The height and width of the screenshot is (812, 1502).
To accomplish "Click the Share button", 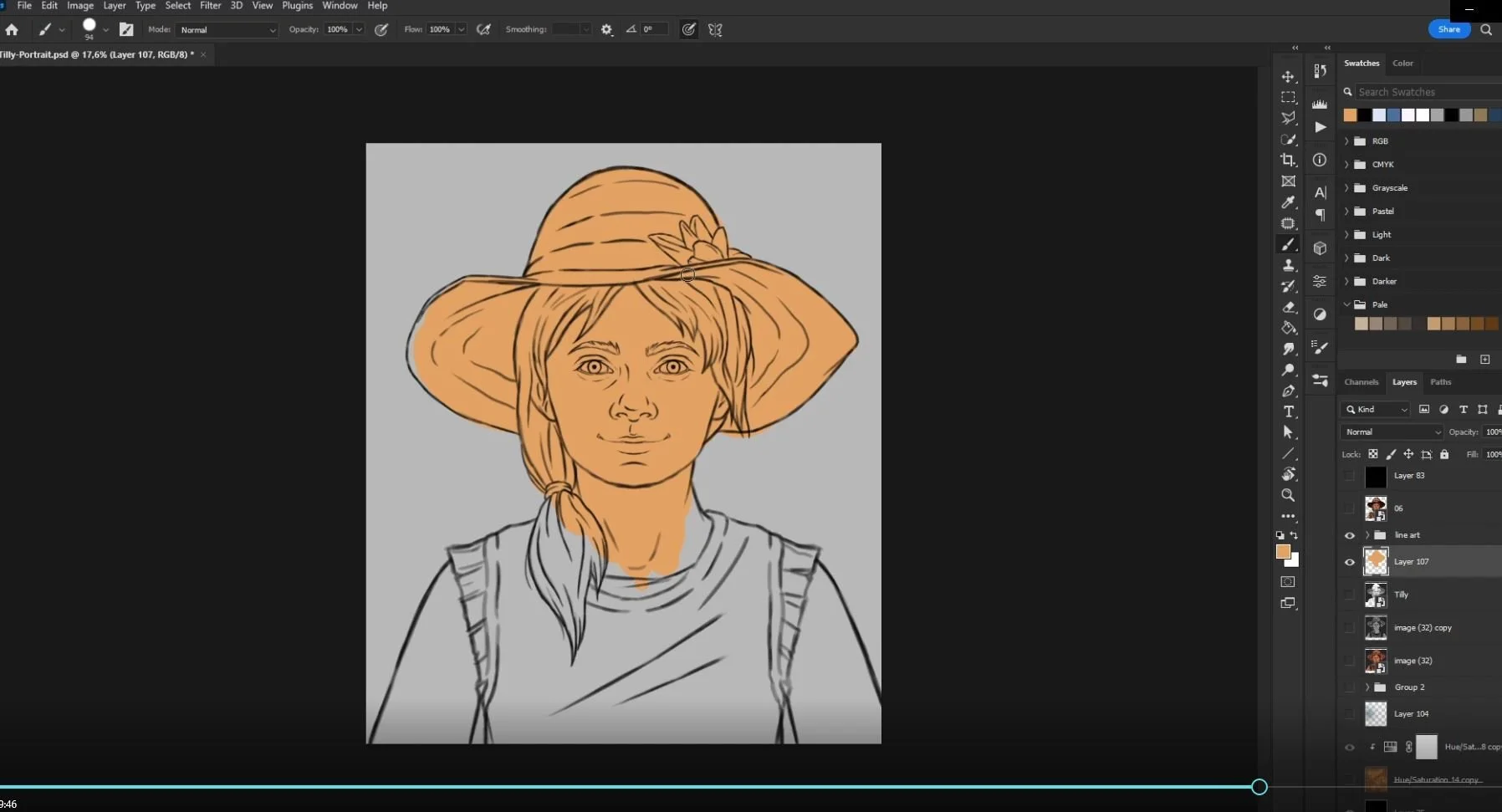I will (x=1448, y=29).
